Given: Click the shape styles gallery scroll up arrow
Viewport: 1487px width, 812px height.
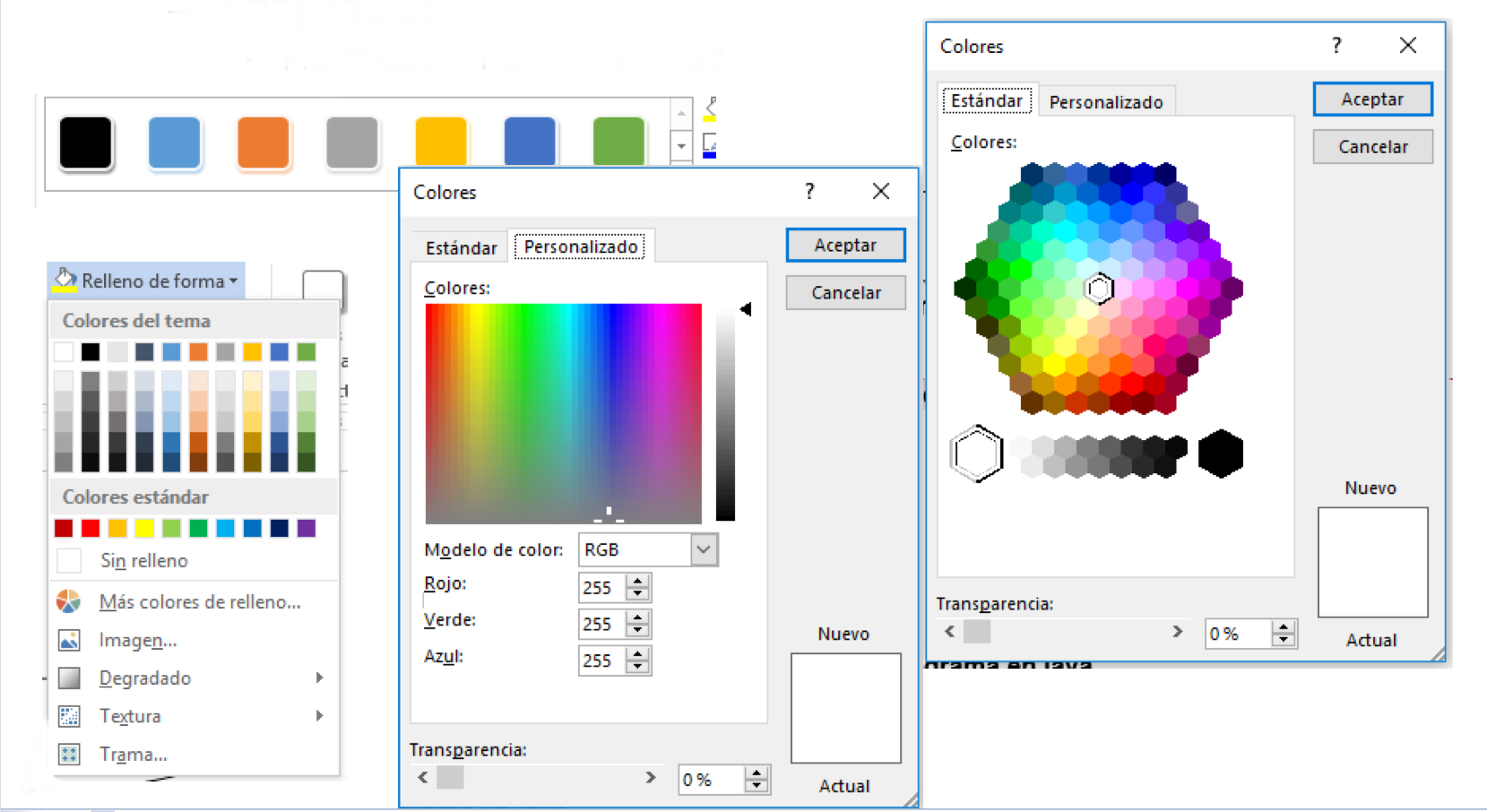Looking at the screenshot, I should pyautogui.click(x=681, y=113).
